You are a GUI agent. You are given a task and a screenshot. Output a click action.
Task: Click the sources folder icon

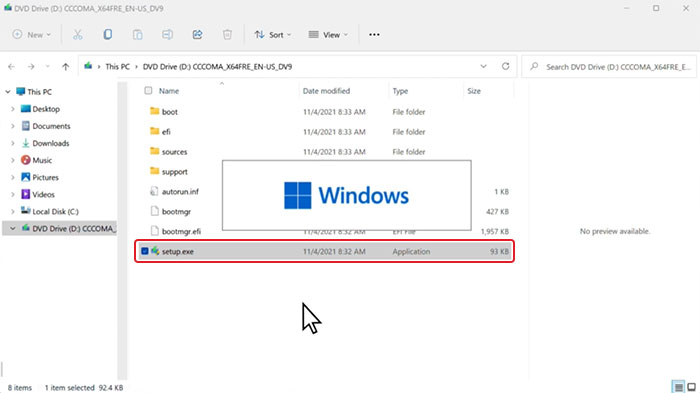click(154, 151)
